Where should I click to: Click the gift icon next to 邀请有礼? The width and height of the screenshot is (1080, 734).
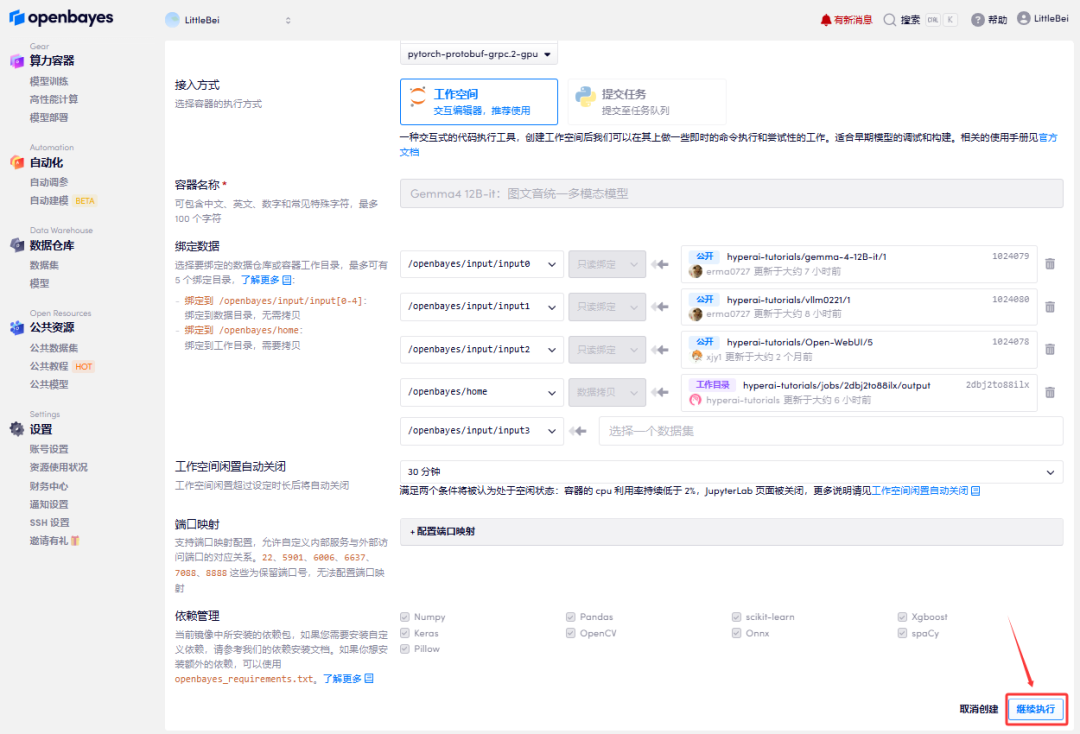coord(75,541)
